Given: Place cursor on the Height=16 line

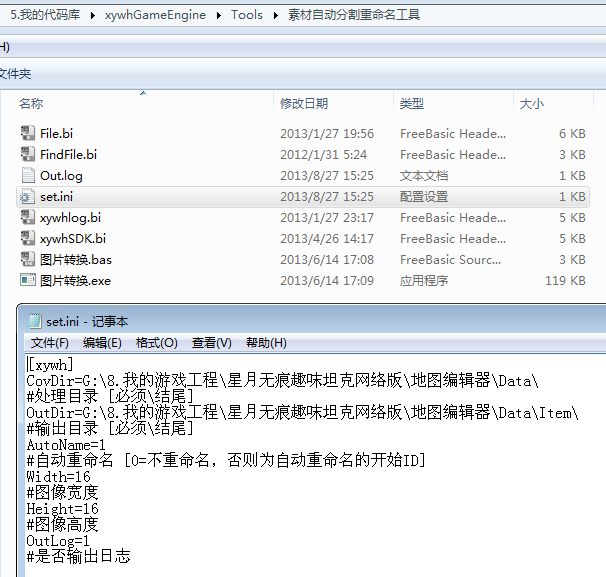Looking at the screenshot, I should [62, 509].
